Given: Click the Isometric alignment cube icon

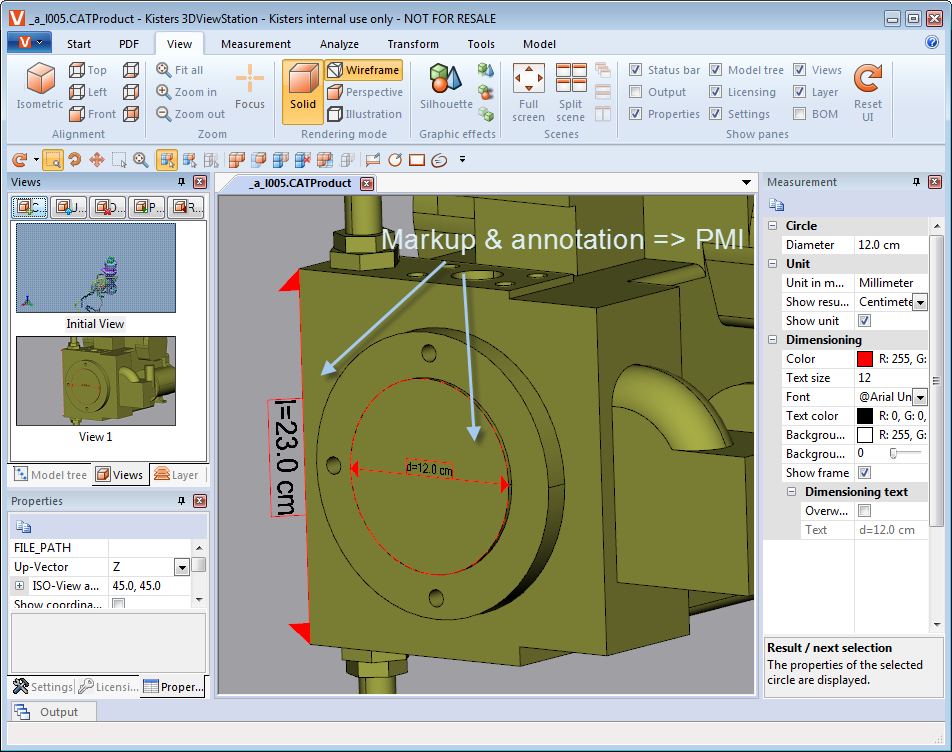Looking at the screenshot, I should pos(41,80).
